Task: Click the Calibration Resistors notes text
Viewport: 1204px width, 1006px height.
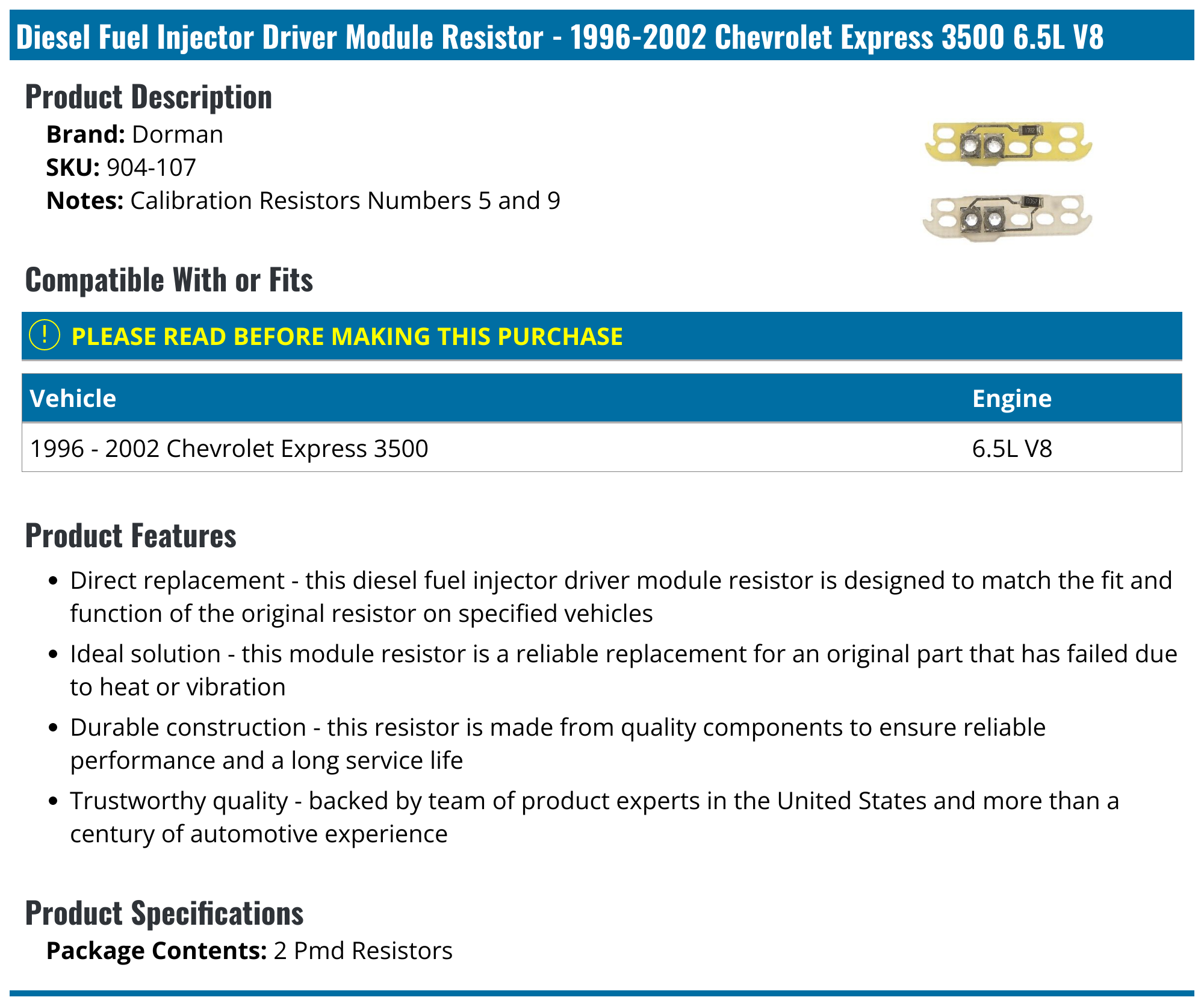Action: pyautogui.click(x=303, y=200)
